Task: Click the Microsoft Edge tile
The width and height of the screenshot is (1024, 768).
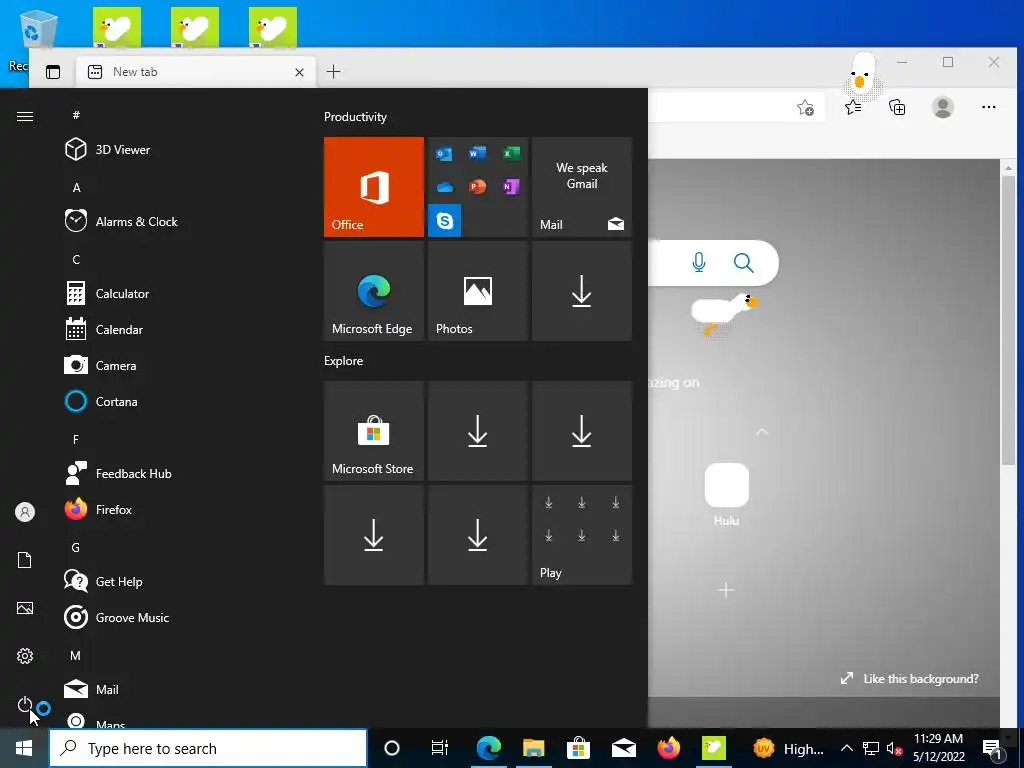Action: click(374, 291)
